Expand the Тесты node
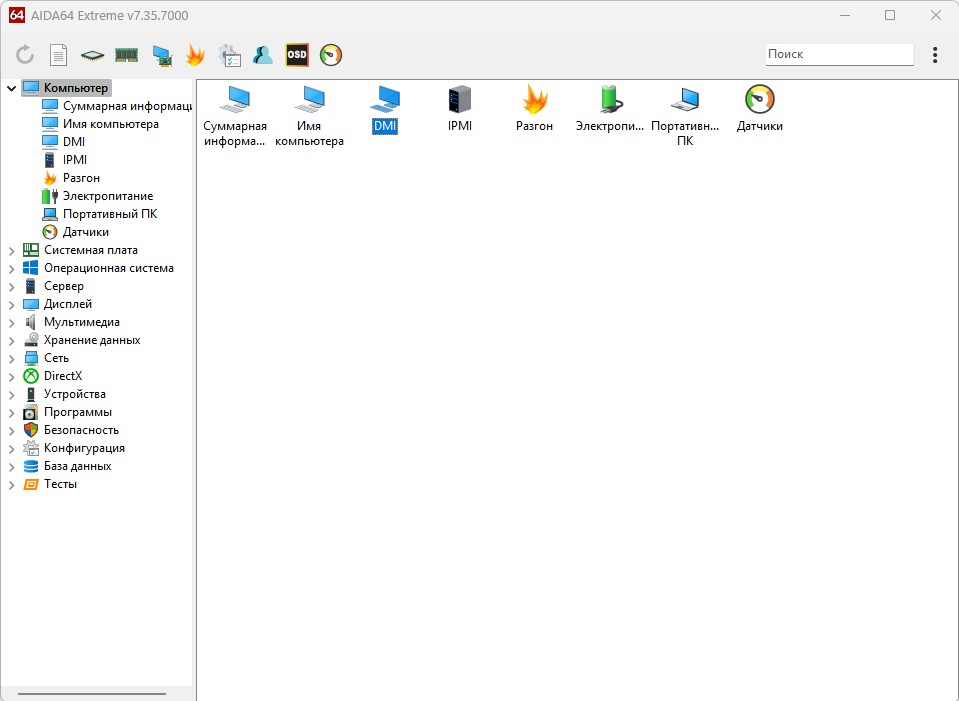 [x=12, y=485]
